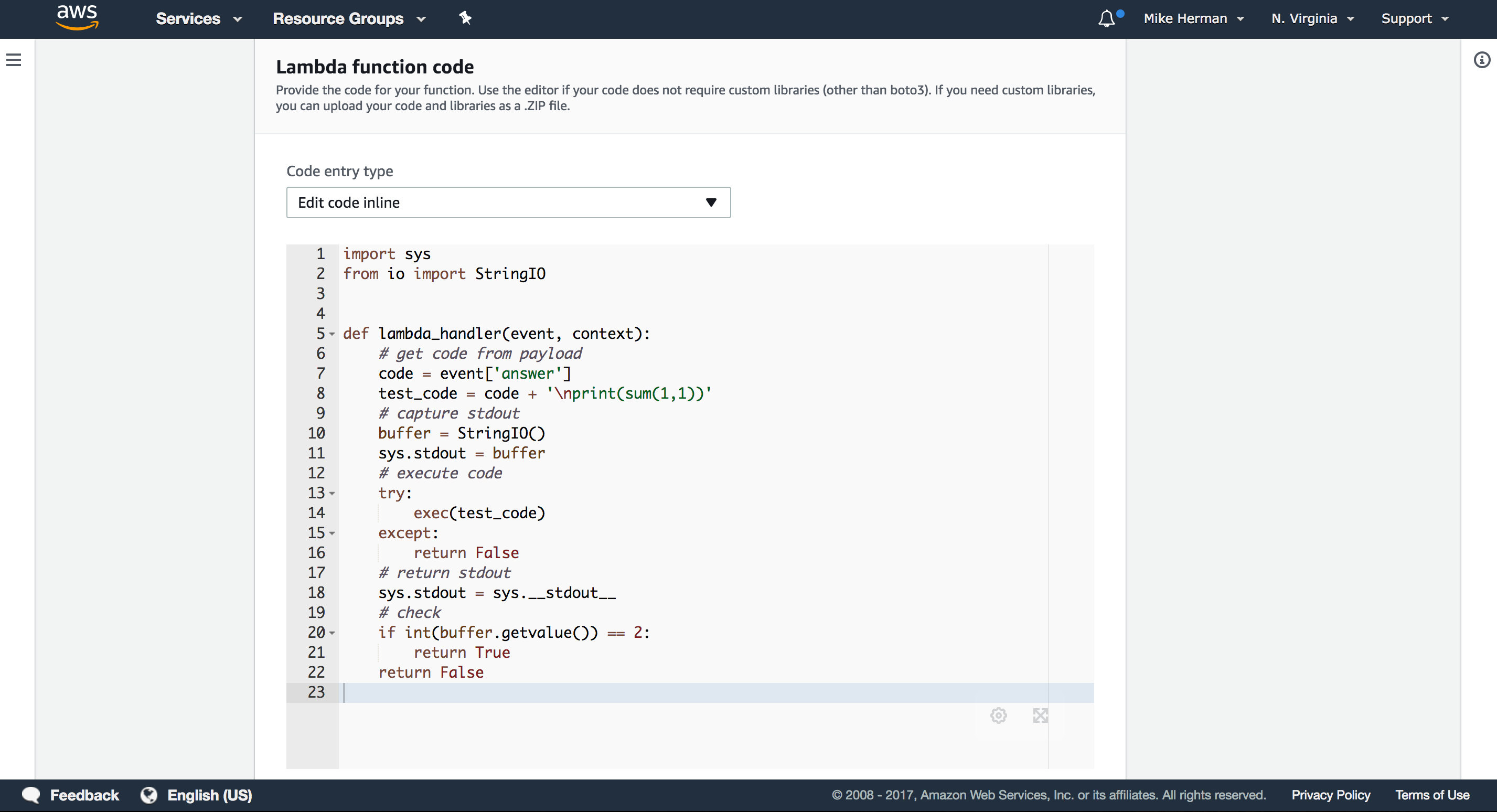Click the AWS logo to go home
The width and height of the screenshot is (1497, 812).
(x=77, y=17)
